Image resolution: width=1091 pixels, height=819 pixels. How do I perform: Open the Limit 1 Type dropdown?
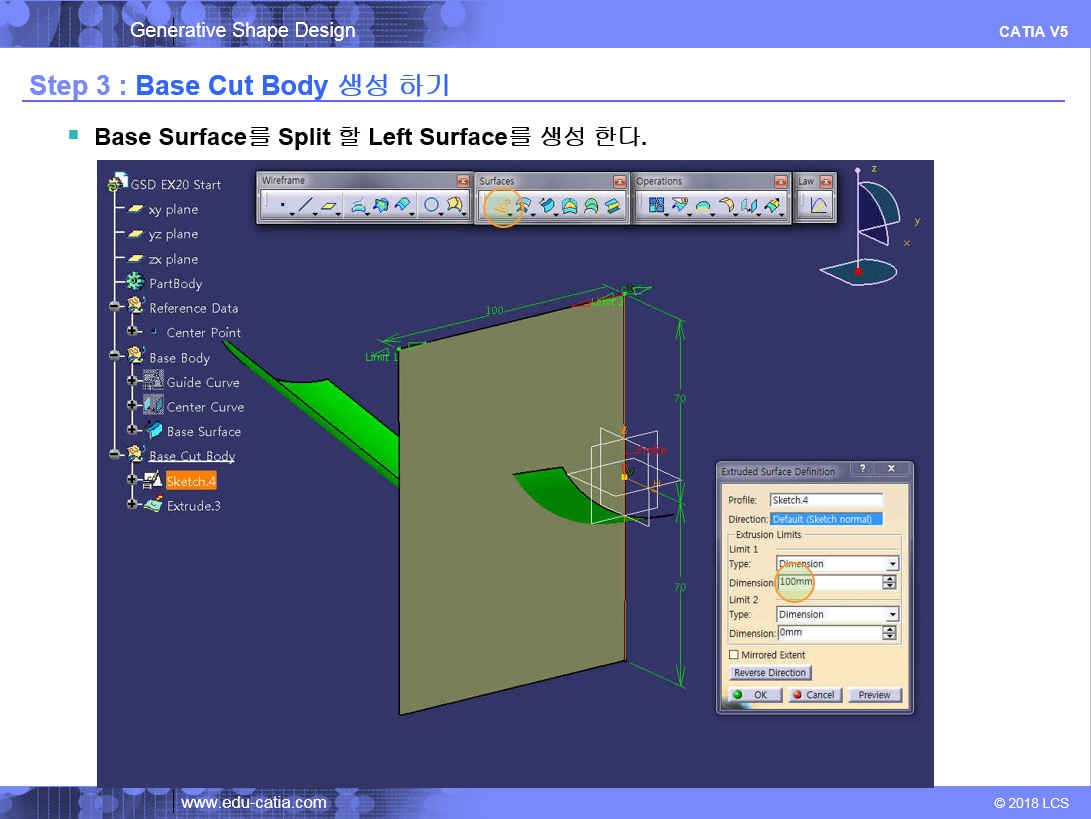coord(892,564)
